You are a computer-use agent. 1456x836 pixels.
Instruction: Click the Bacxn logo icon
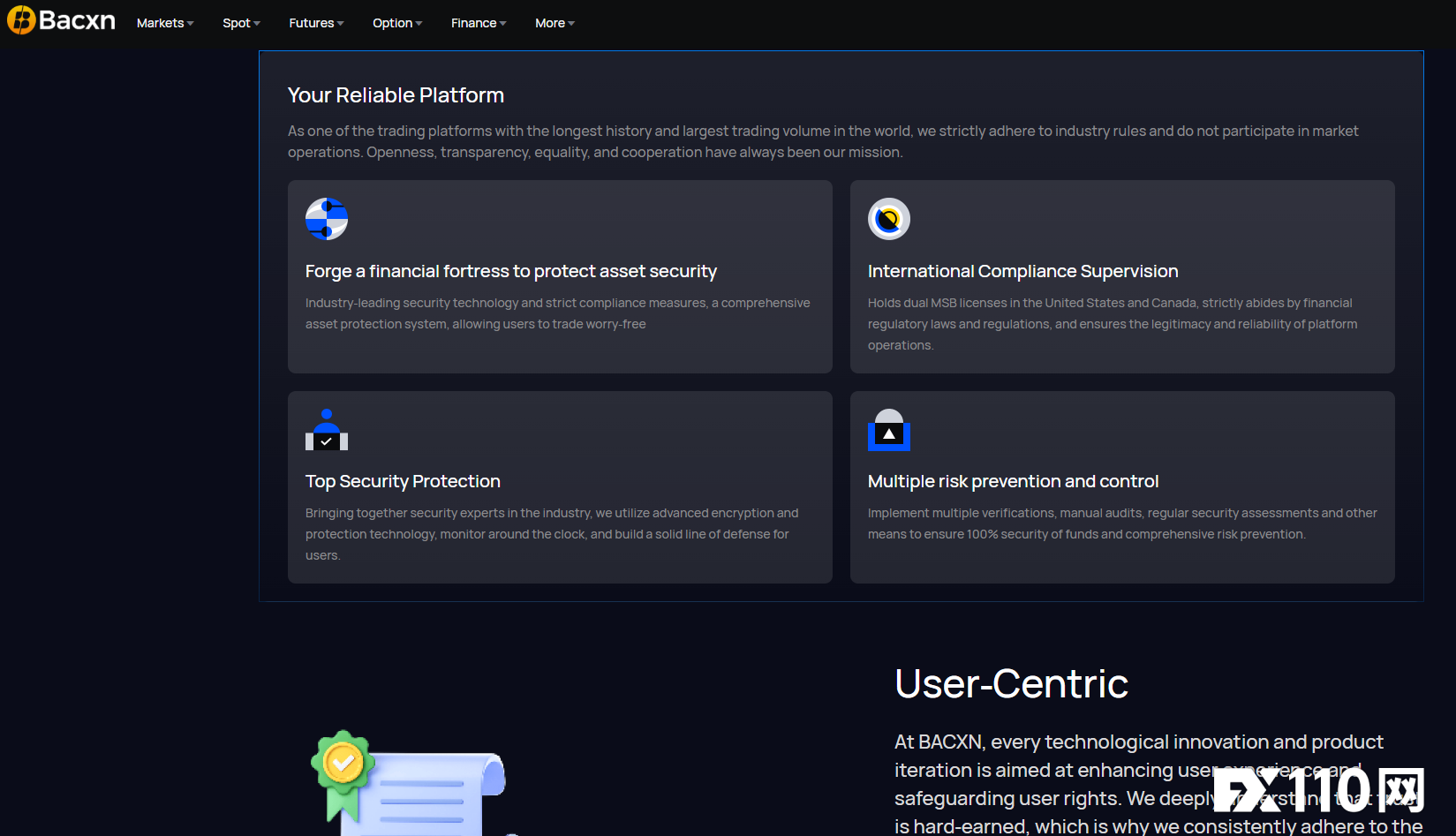coord(21,20)
